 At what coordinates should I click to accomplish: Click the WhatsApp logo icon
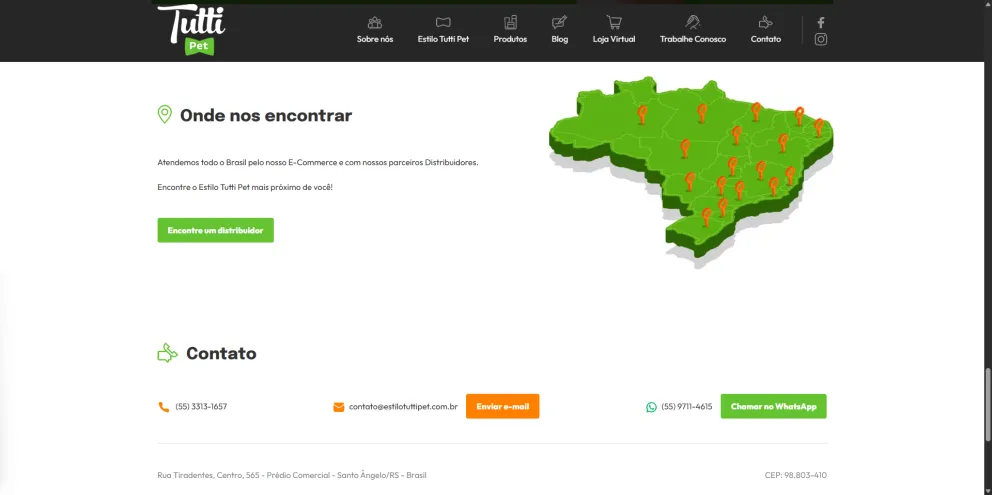point(652,407)
